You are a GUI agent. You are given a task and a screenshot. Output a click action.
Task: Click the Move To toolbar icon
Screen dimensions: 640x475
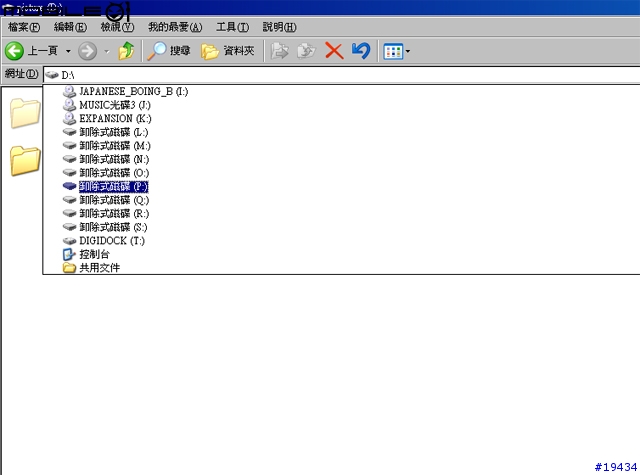(280, 51)
